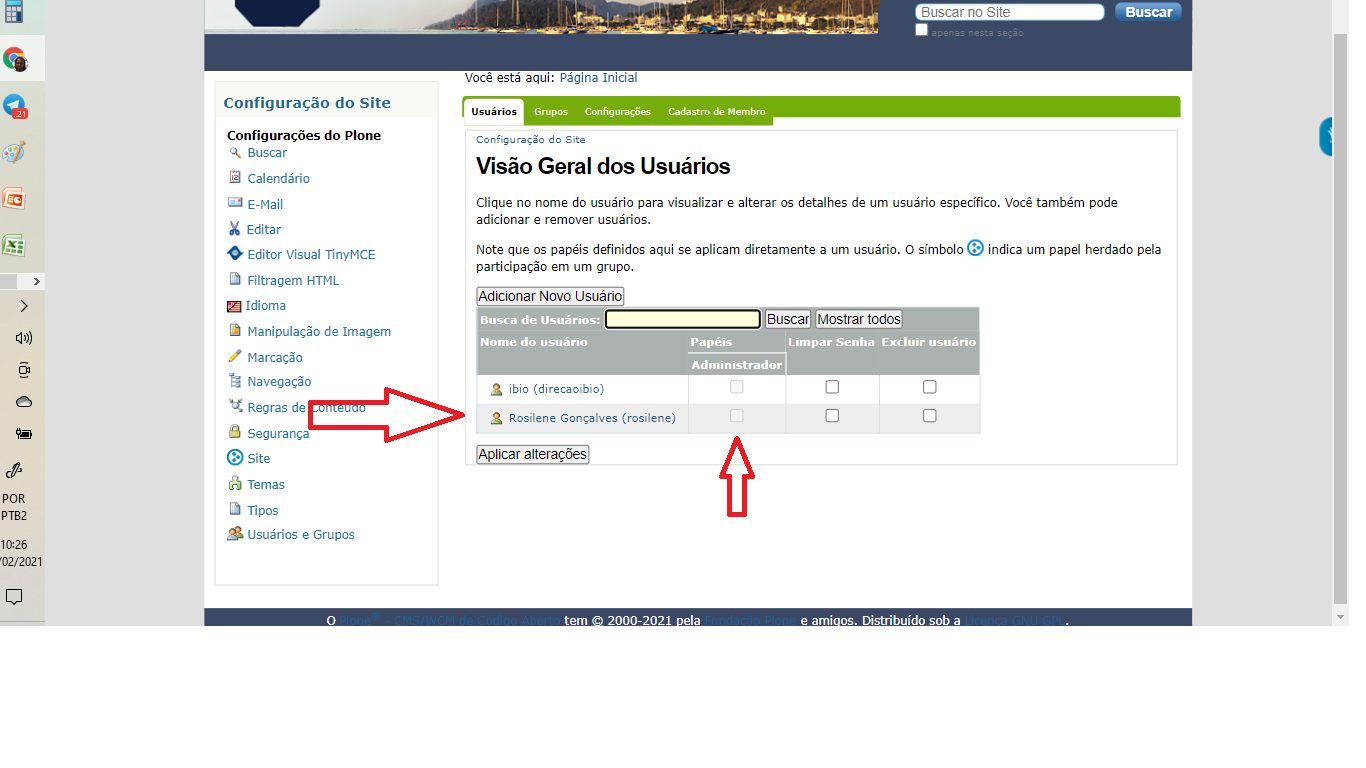1366x768 pixels.
Task: Click the Segurança padlock icon
Action: (x=235, y=432)
